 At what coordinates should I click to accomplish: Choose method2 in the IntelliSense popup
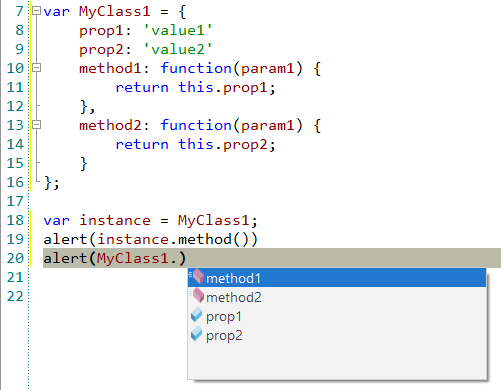[337, 297]
